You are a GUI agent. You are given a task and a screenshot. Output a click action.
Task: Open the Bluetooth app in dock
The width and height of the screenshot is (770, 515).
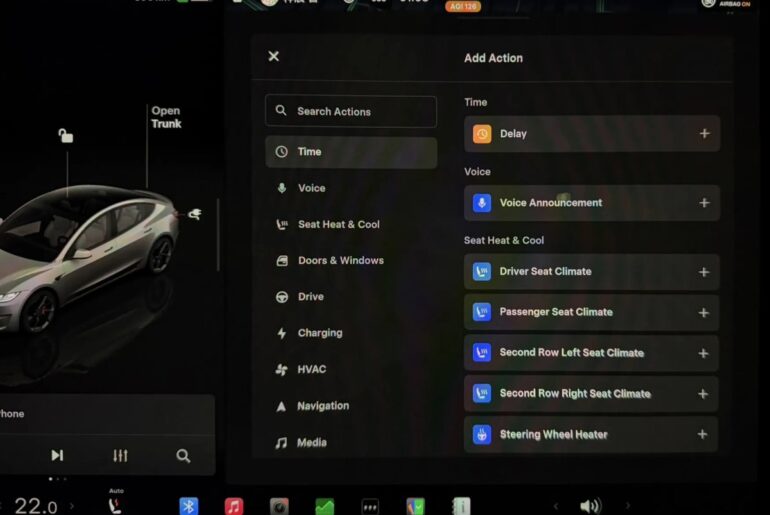[189, 506]
